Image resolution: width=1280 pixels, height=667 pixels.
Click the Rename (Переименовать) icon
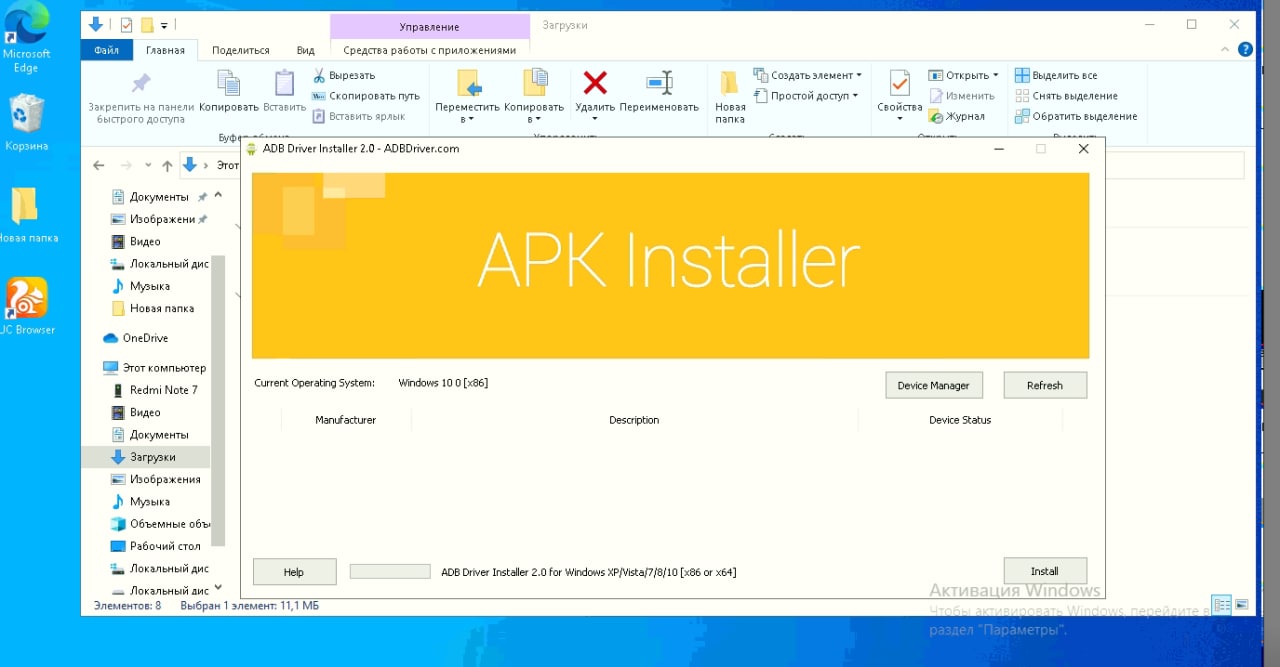659,83
